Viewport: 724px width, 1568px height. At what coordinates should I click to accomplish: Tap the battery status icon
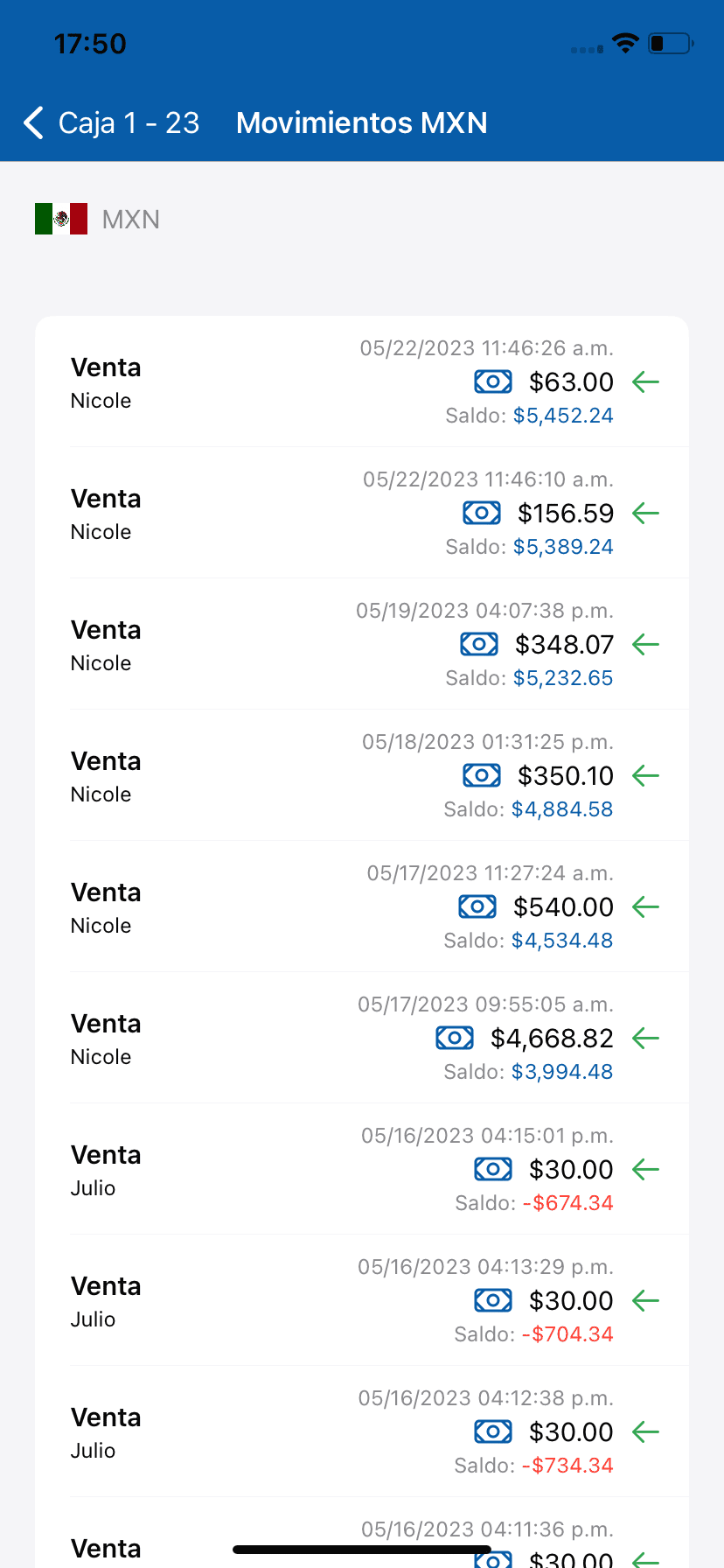[x=670, y=43]
